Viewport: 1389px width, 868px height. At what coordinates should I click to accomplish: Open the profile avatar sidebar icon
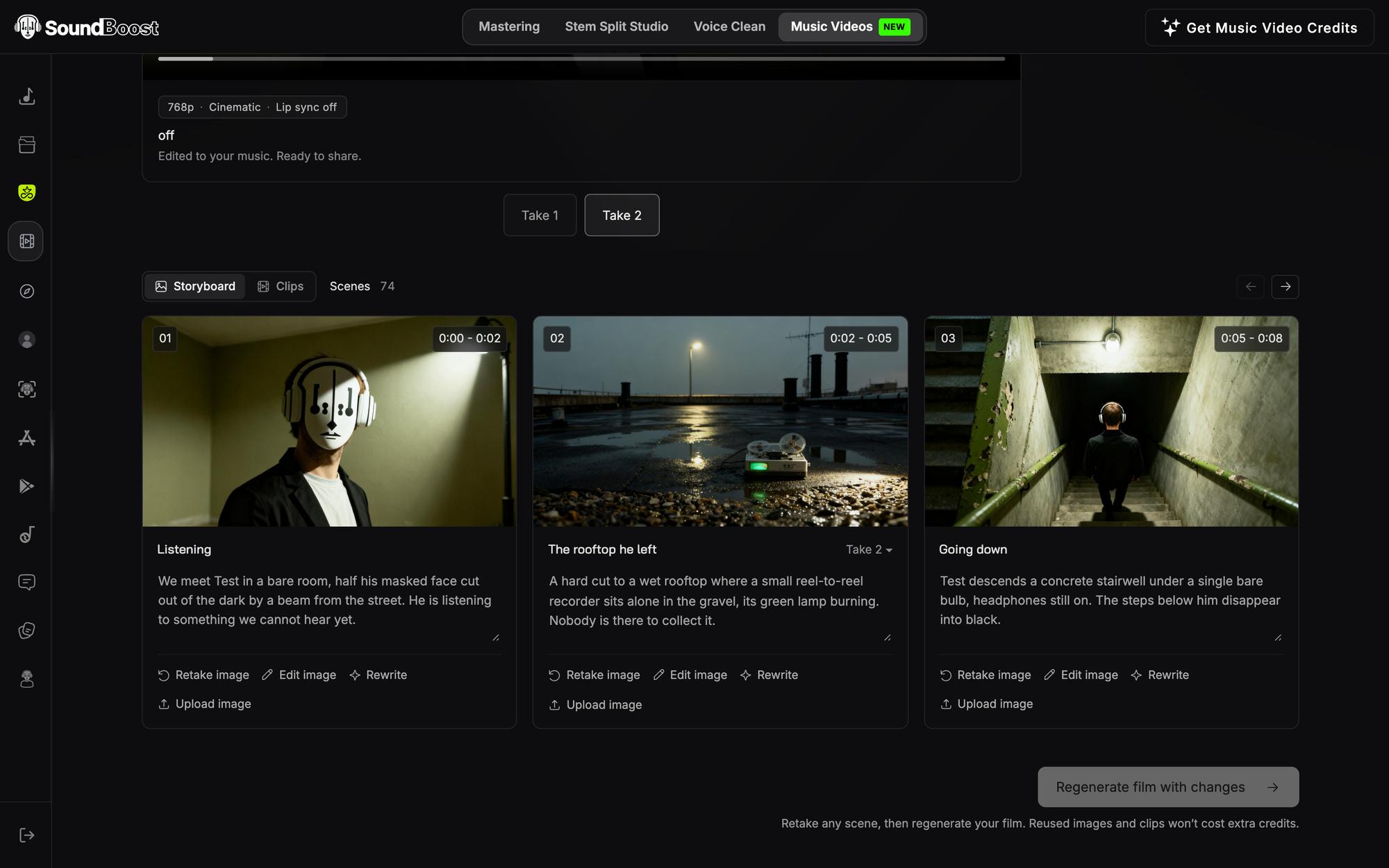26,340
